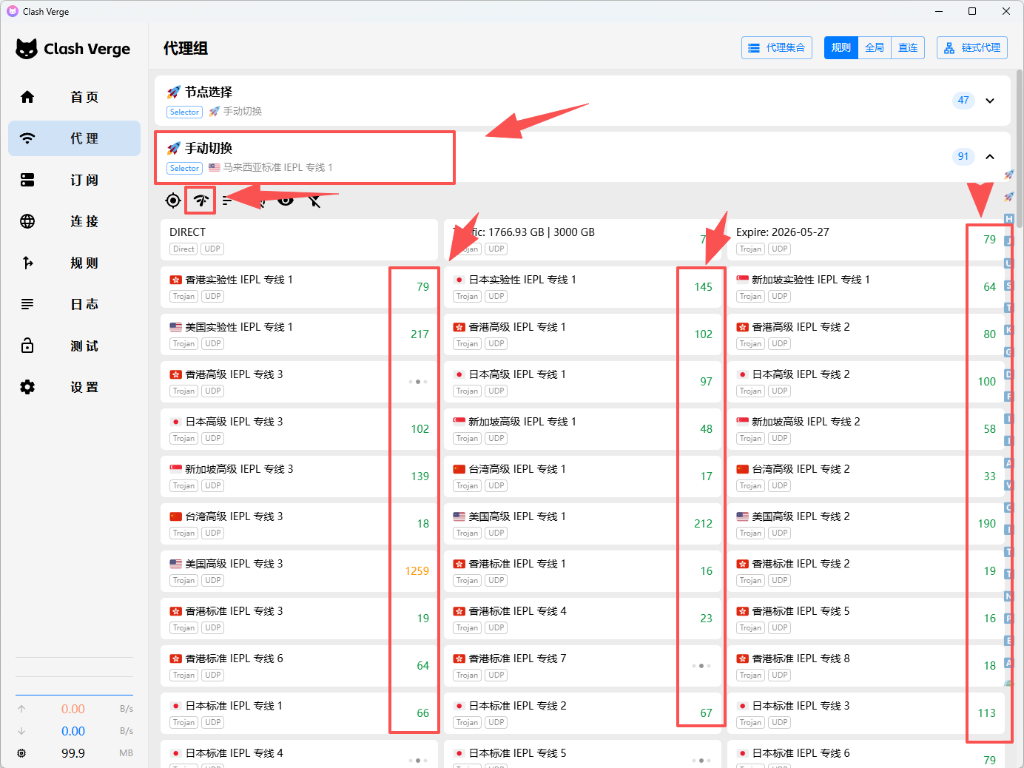Click the Selector tag under 节点选择
Screen dimensions: 1024x768
184,112
